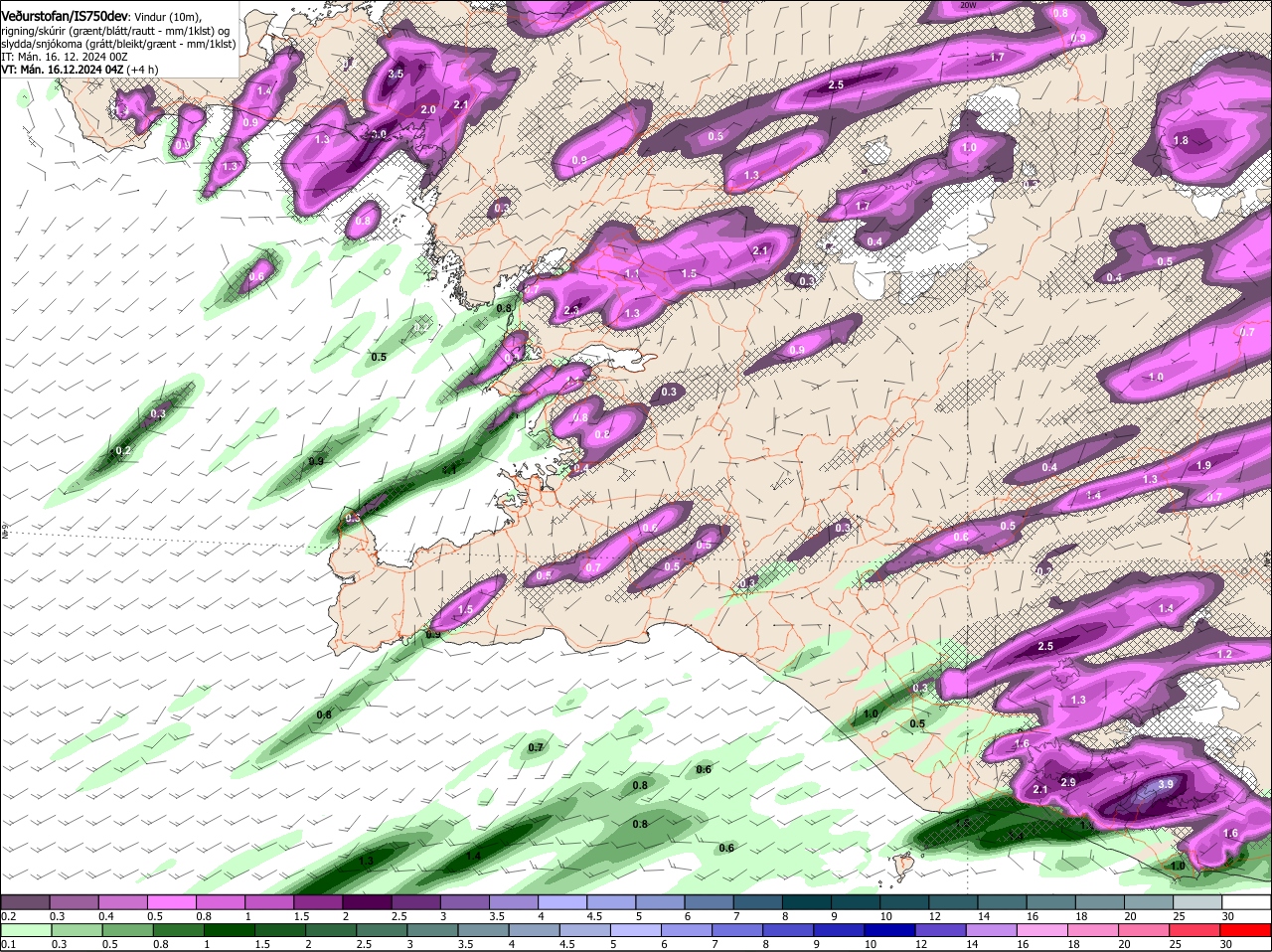1272x952 pixels.
Task: Click the palest green swatch between 0.1 and 0.3
Action: pos(26,930)
